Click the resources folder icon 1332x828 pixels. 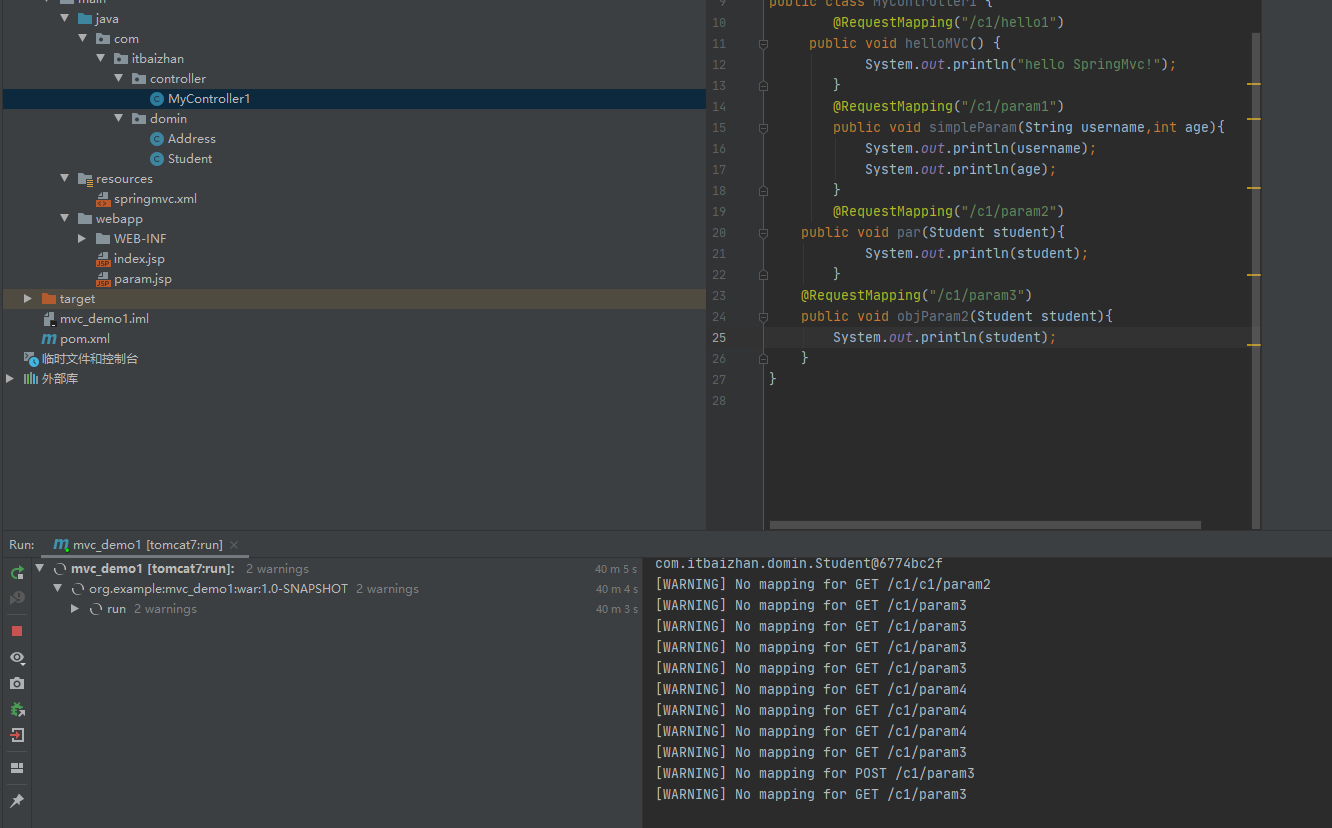[x=85, y=179]
